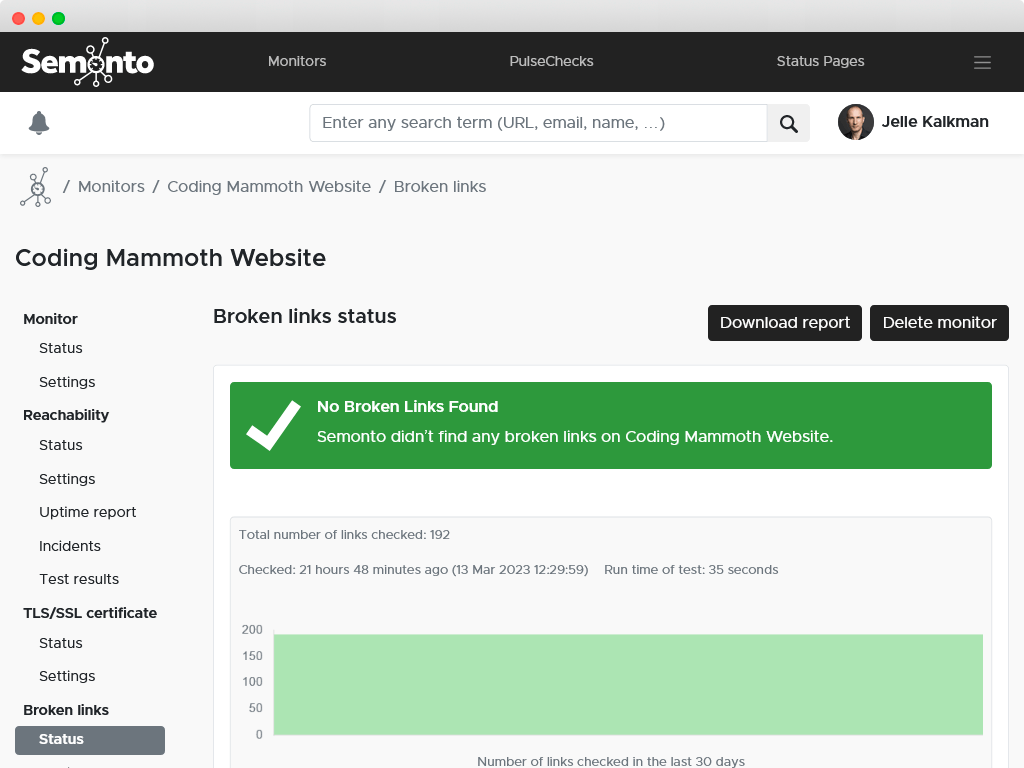Click the breadcrumb home Semonto icon
Viewport: 1024px width, 768px height.
[36, 187]
